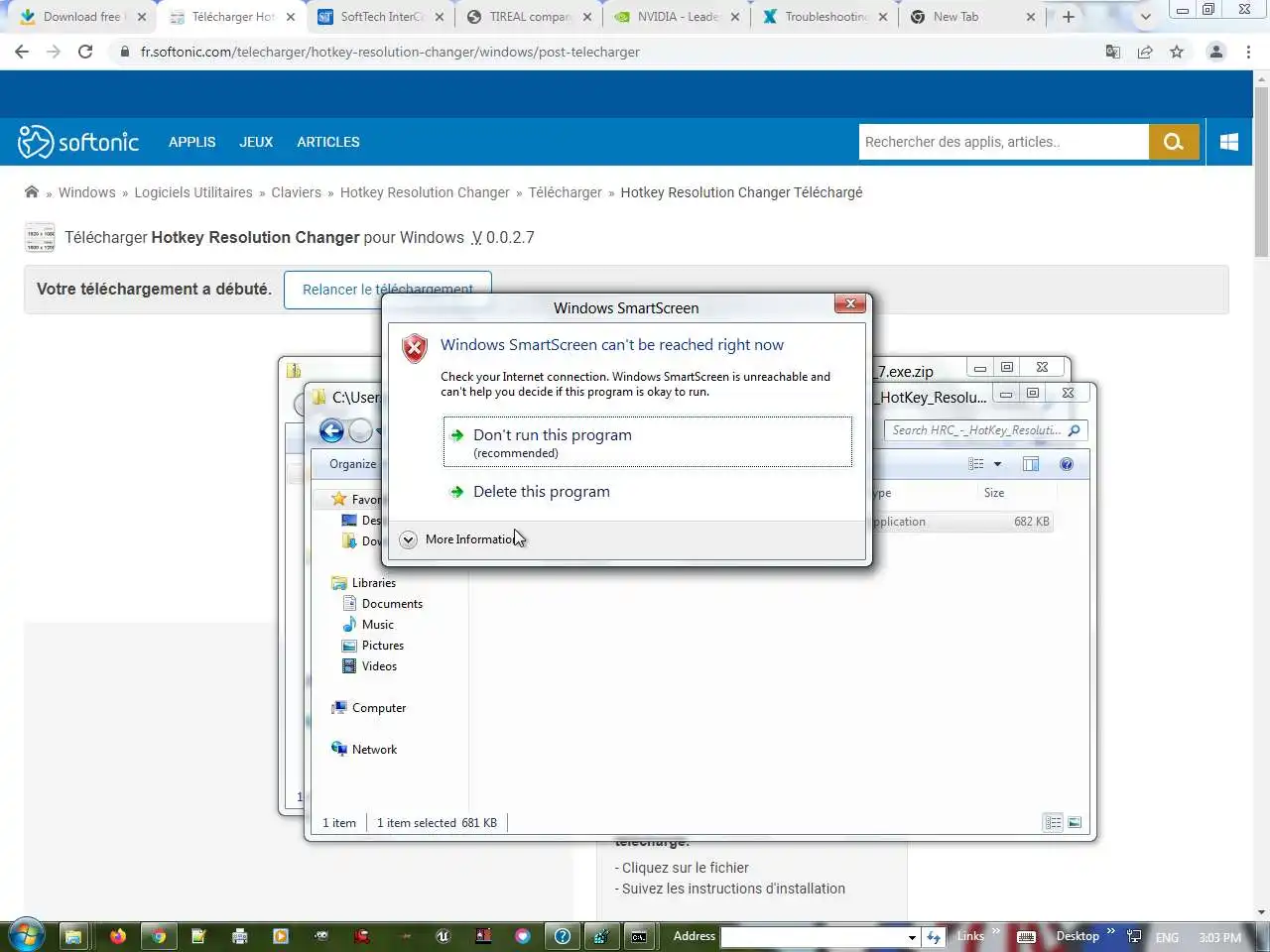Follow the Logiciels Utilitaires breadcrumb link

pyautogui.click(x=193, y=192)
